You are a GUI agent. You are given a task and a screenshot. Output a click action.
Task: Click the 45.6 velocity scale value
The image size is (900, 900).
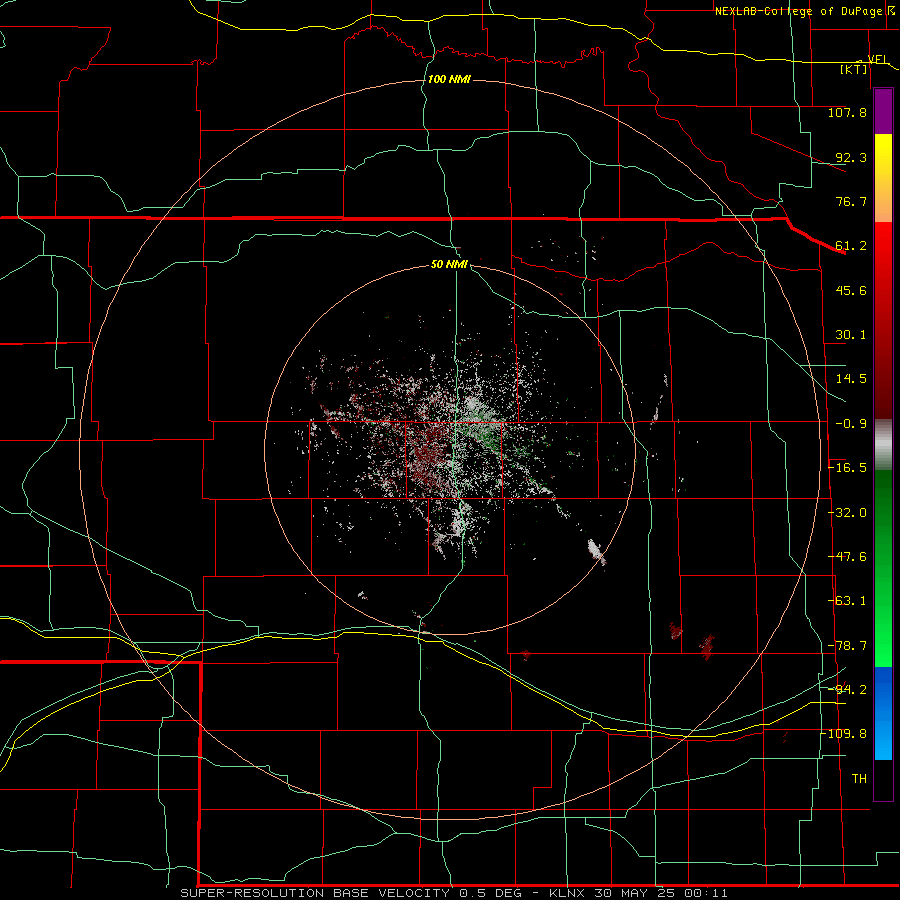click(851, 290)
